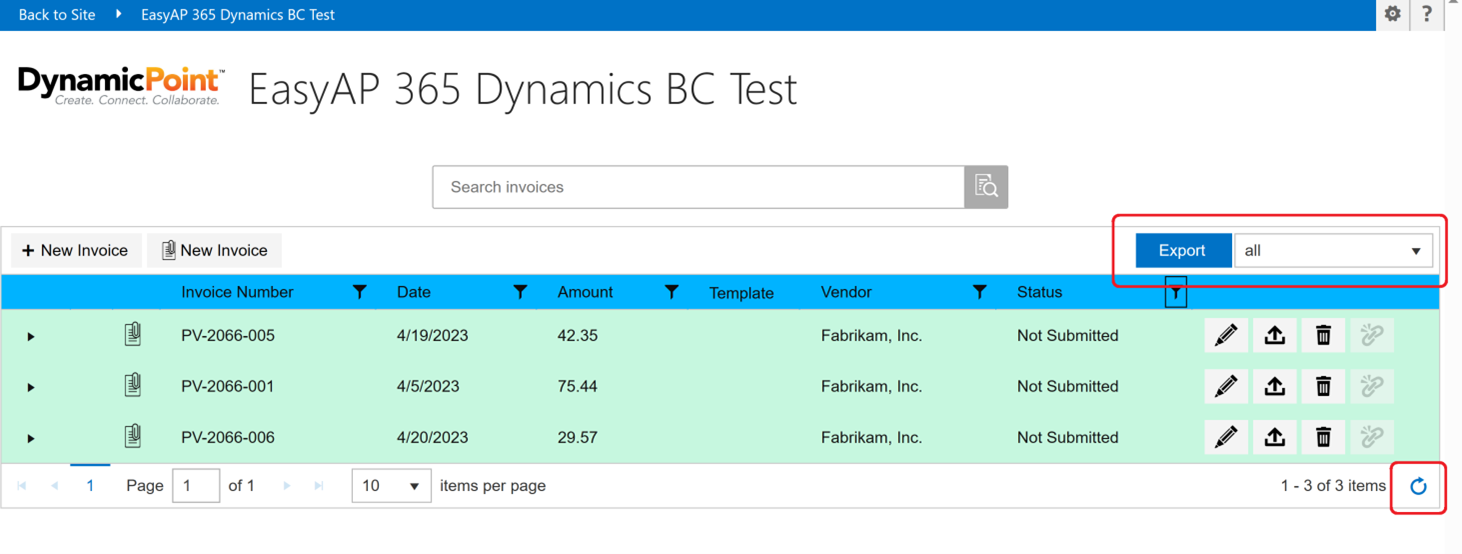This screenshot has height=554, width=1462.
Task: Click the refresh icon below the grid
Action: pyautogui.click(x=1418, y=487)
